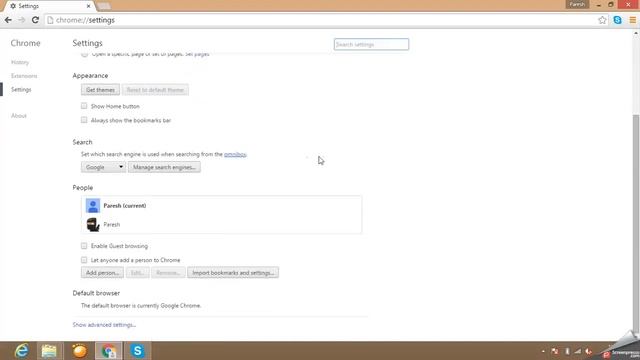Click the Search settings field

tap(371, 44)
